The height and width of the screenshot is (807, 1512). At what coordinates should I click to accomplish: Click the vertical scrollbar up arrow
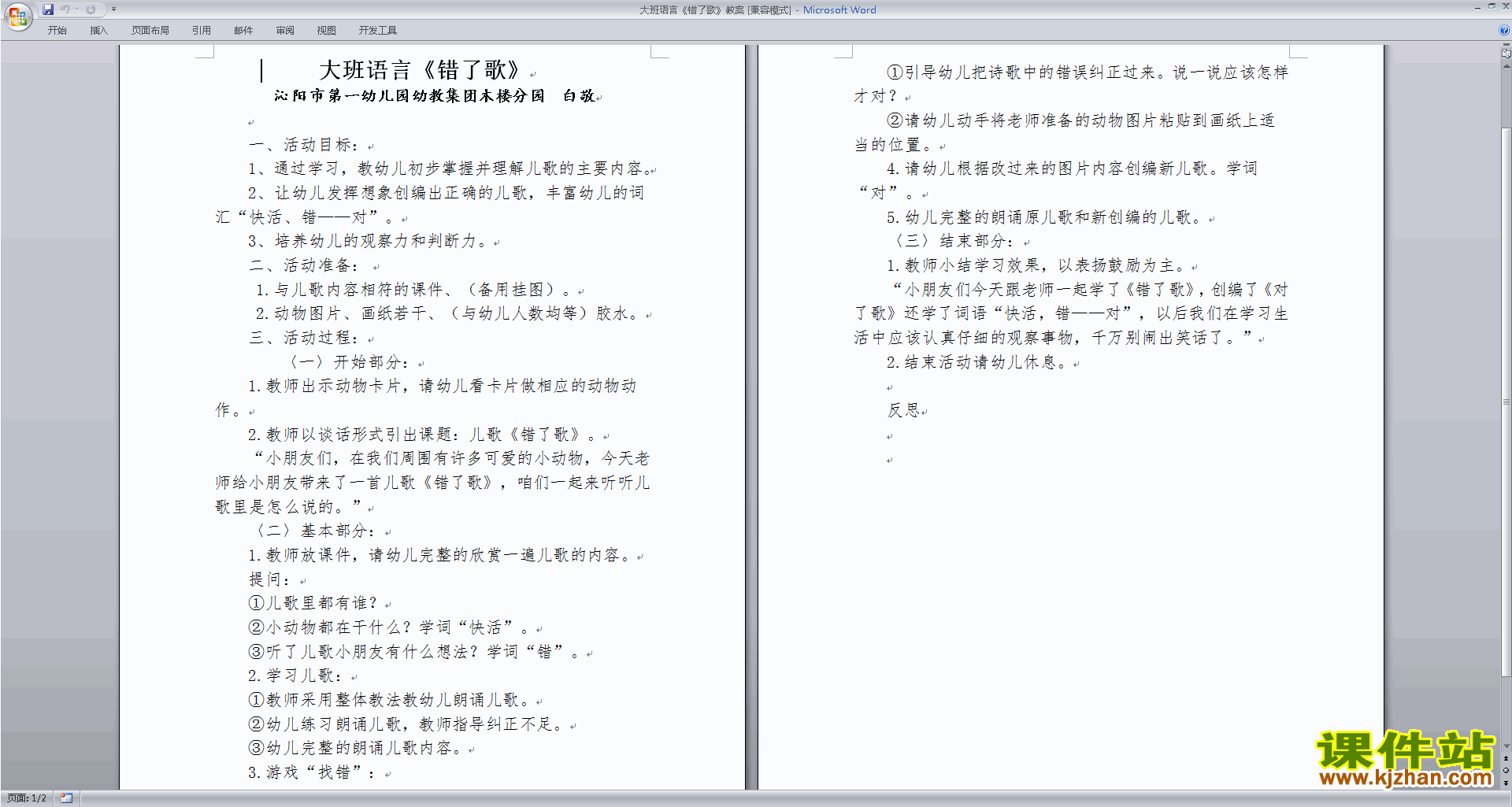pyautogui.click(x=1506, y=66)
